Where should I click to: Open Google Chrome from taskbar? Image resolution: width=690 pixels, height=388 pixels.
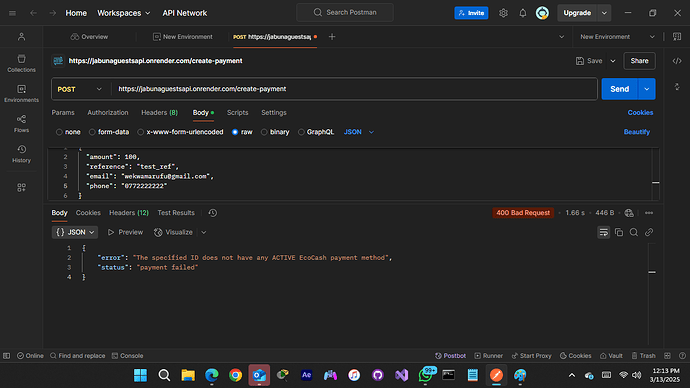point(235,375)
